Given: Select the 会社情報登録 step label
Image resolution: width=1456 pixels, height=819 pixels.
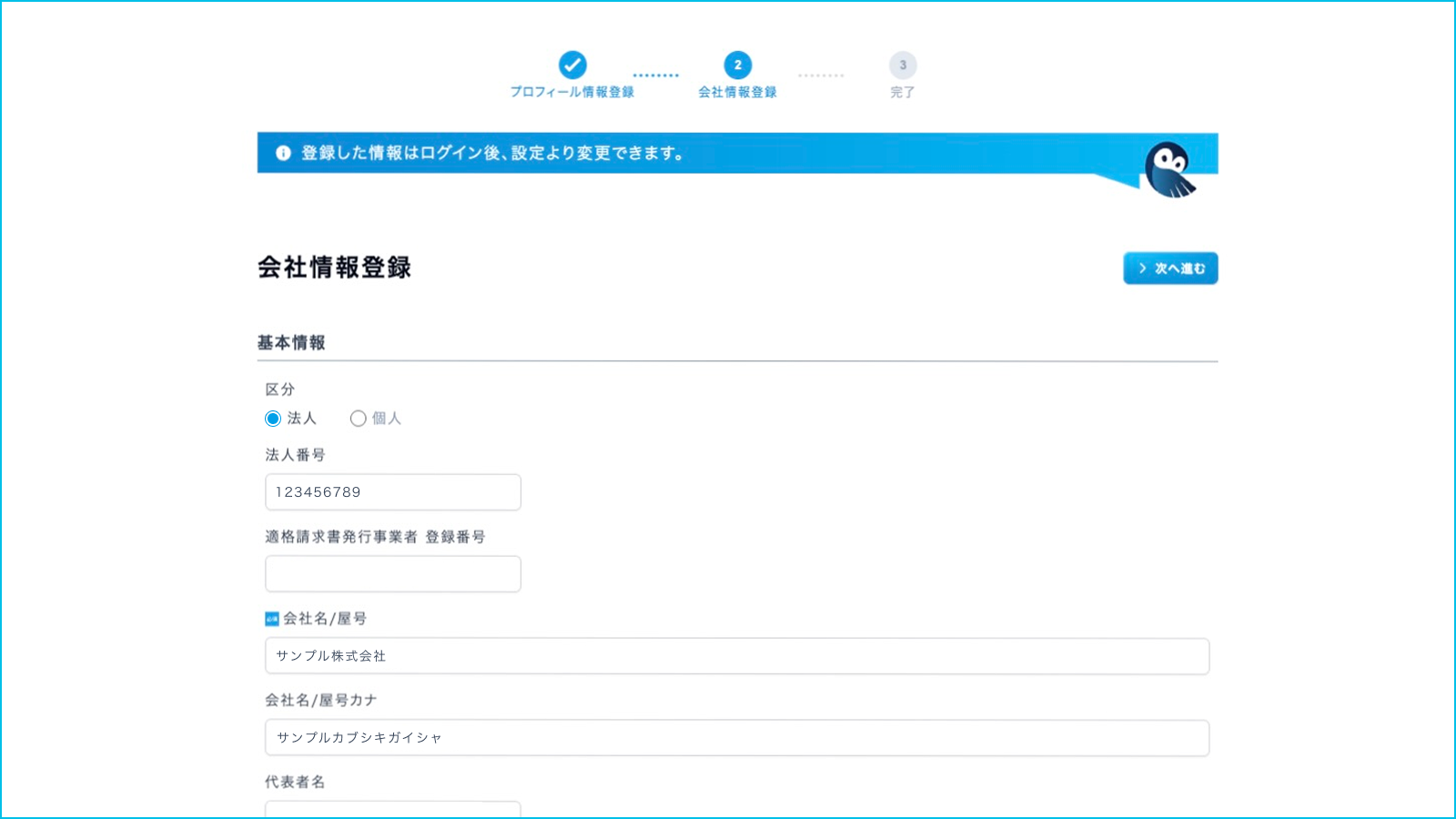Looking at the screenshot, I should 737,92.
